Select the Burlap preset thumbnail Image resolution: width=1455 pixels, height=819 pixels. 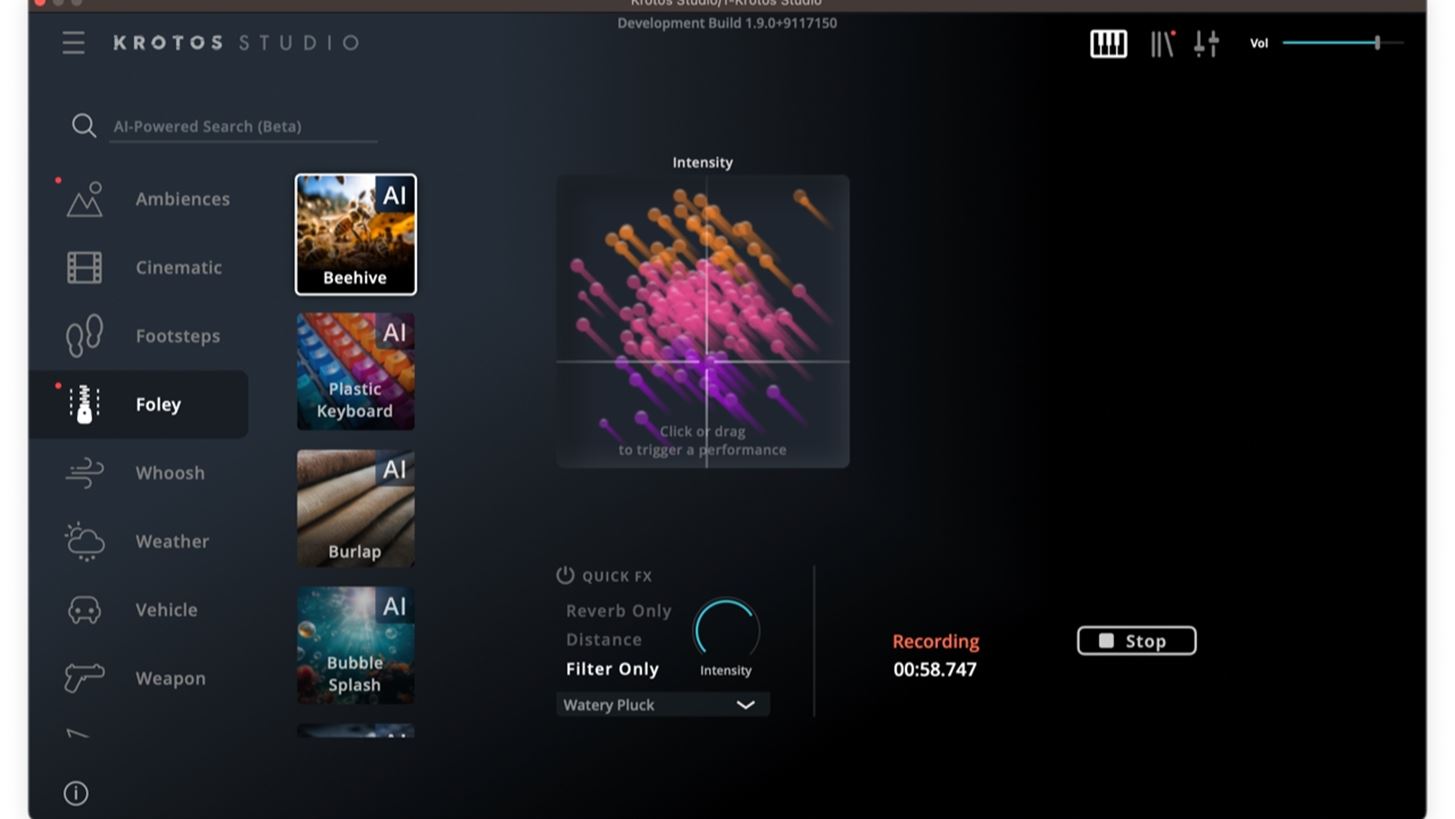point(356,508)
